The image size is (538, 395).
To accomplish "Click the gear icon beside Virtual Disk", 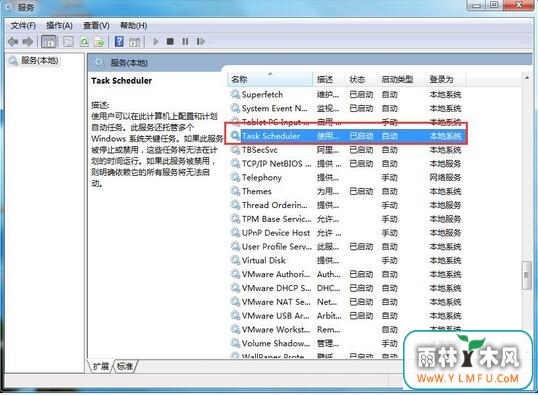I will point(235,260).
